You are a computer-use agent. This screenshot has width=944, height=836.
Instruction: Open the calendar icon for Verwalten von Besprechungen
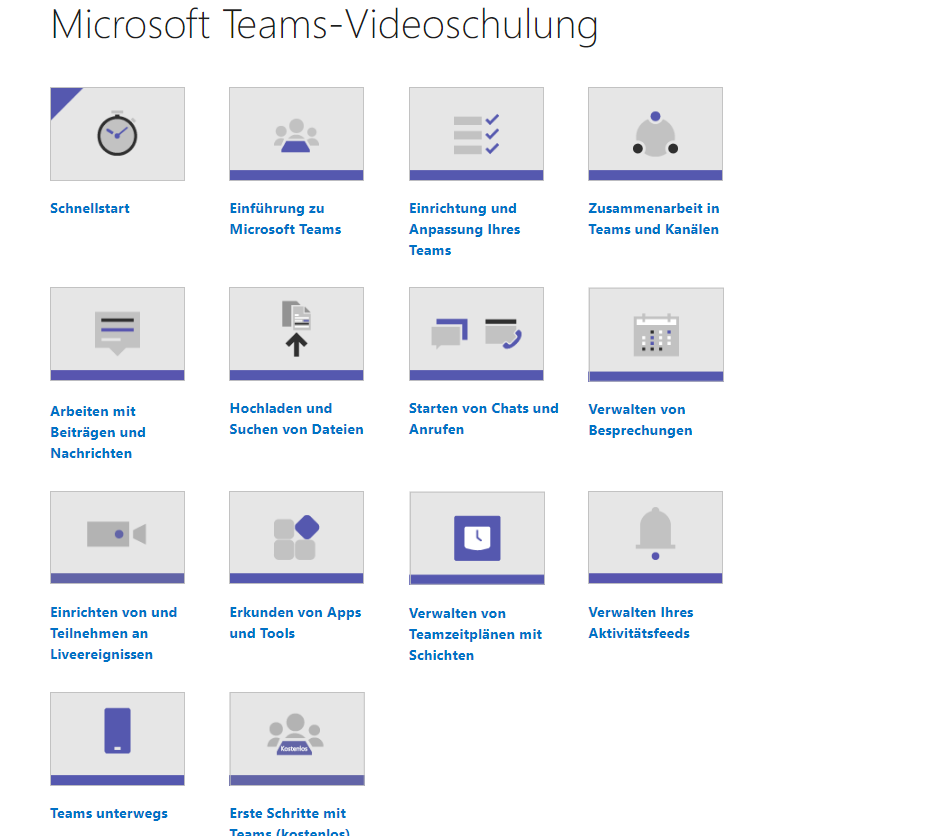(x=656, y=335)
